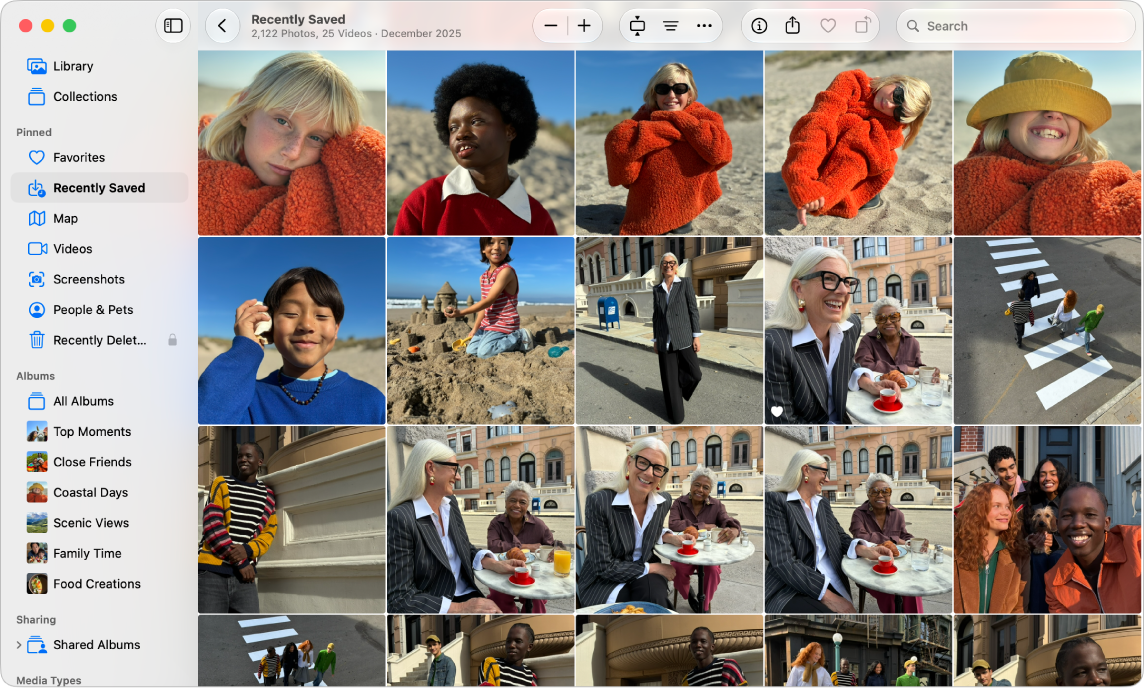Open the Scenic Views album
The image size is (1144, 690).
tap(99, 524)
